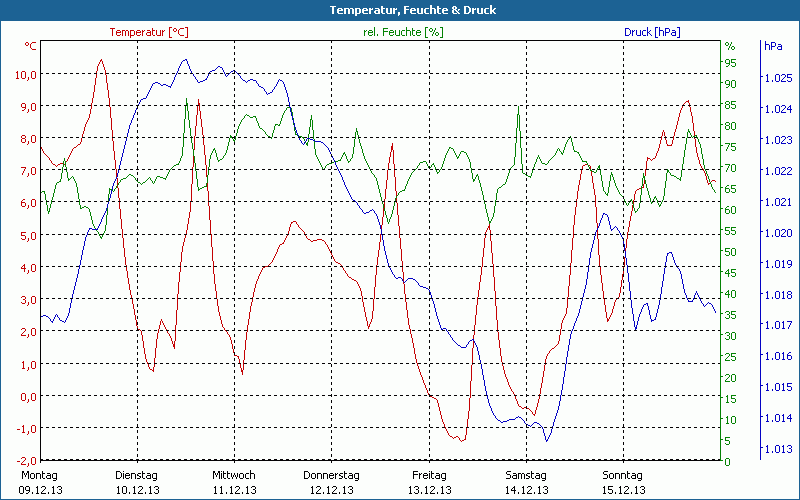Click the '1.014' pressure axis value

[778, 418]
